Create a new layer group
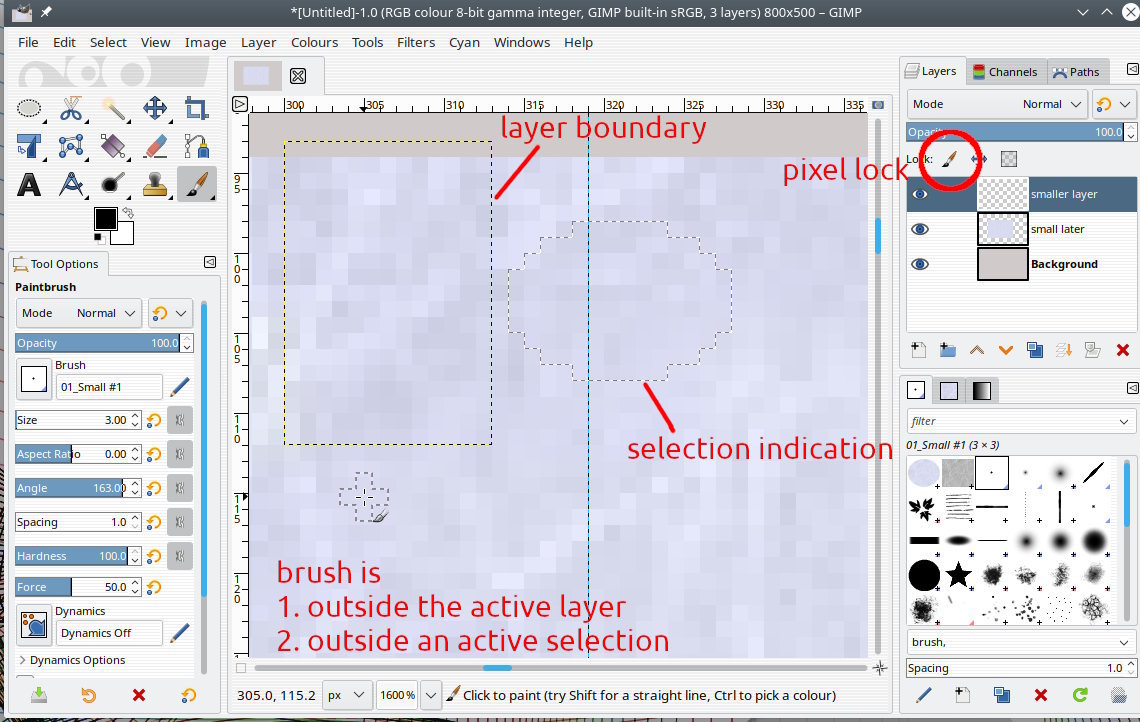The height and width of the screenshot is (722, 1140). pos(947,350)
